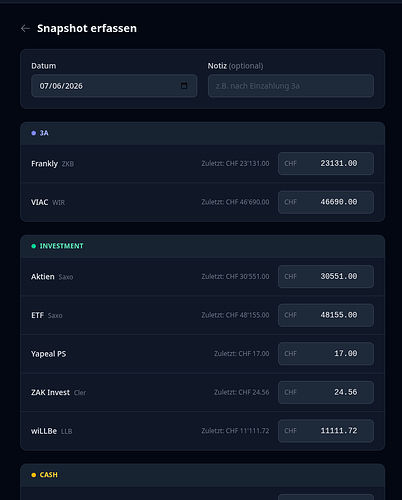Click the green INVESTMENT category dot

click(34, 246)
